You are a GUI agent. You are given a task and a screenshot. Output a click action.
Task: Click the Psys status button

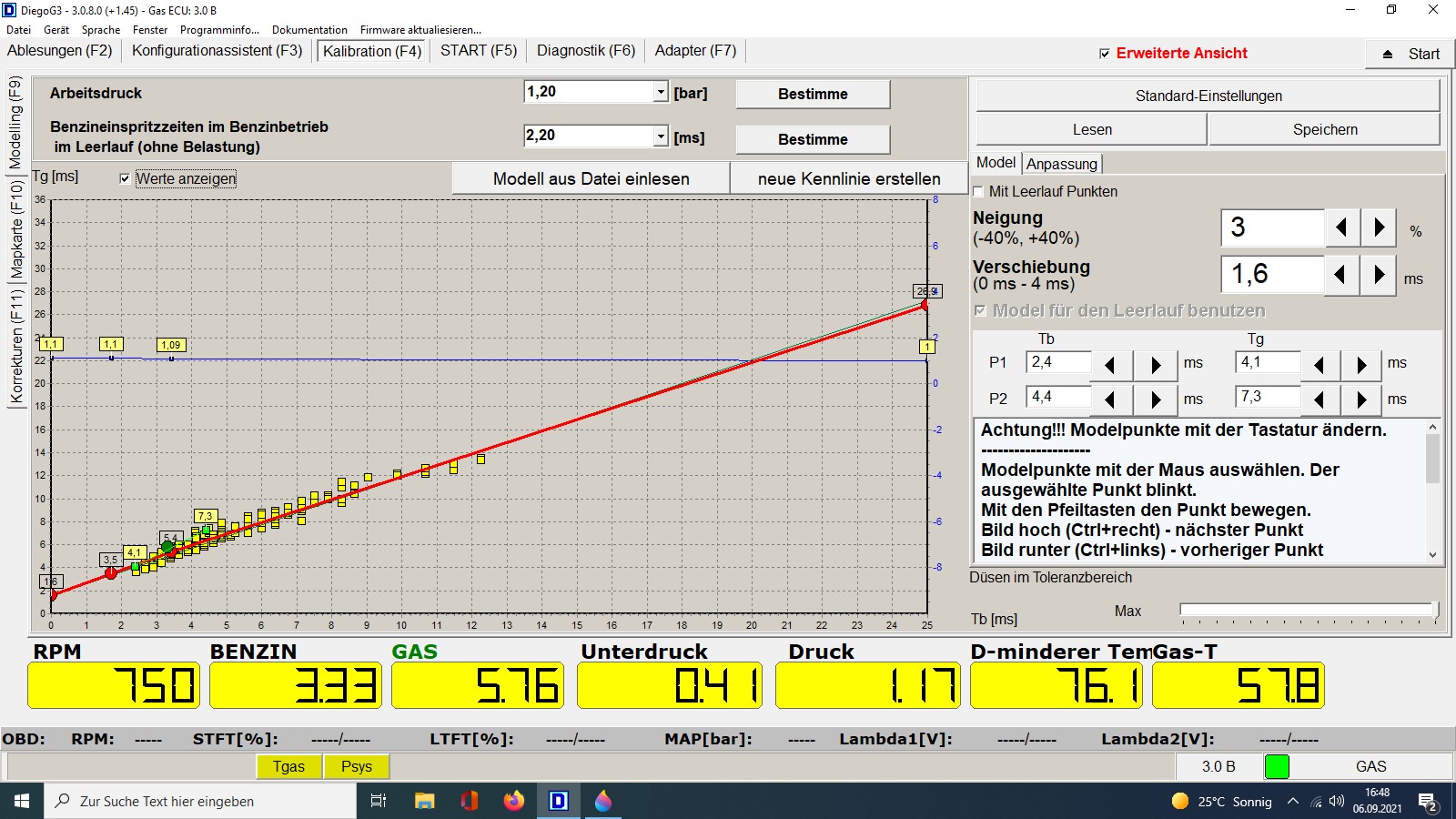(357, 766)
